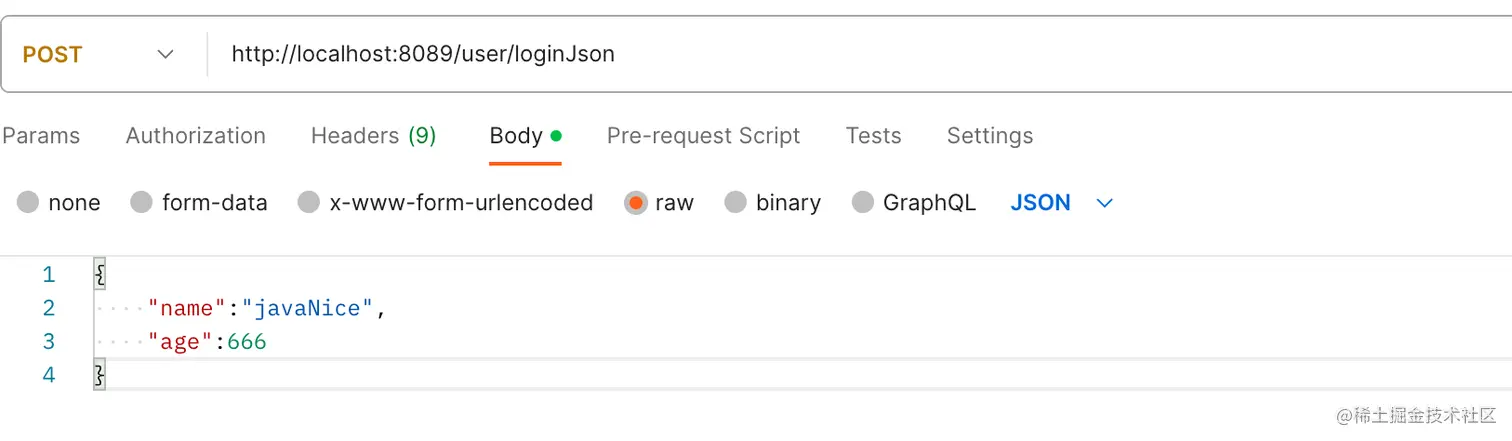The width and height of the screenshot is (1512, 441).
Task: Select the none body option
Action: tap(28, 203)
